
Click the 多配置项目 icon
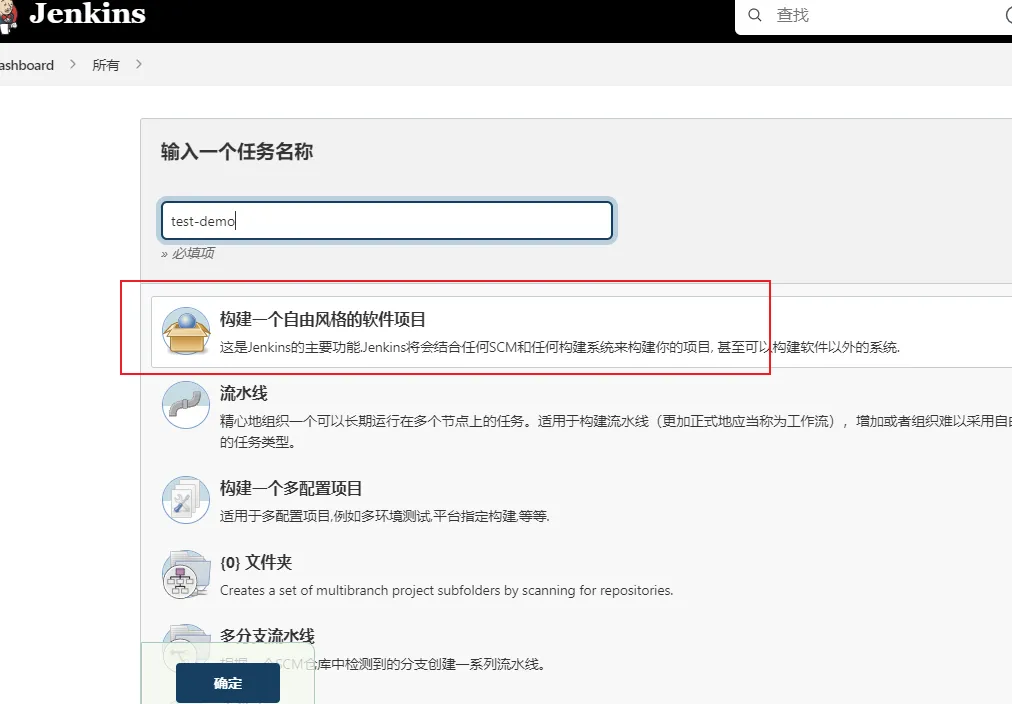186,500
